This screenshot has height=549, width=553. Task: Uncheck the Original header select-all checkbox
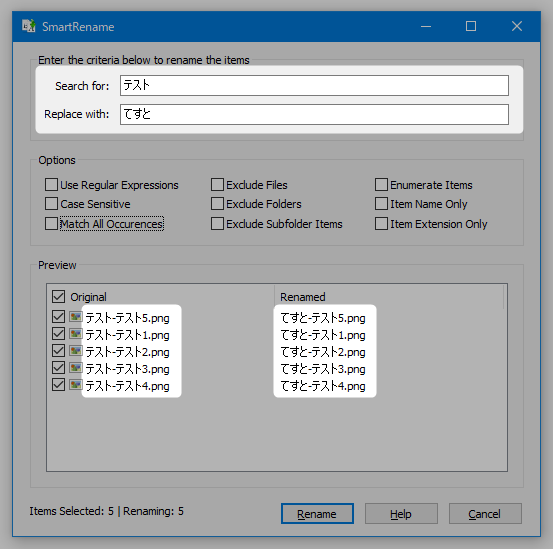click(58, 297)
